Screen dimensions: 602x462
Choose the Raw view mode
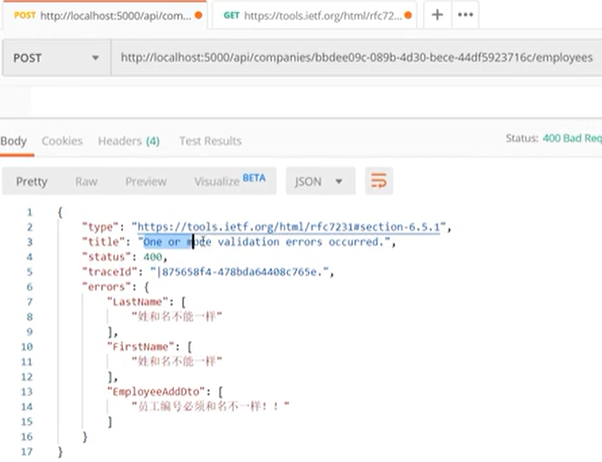86,181
